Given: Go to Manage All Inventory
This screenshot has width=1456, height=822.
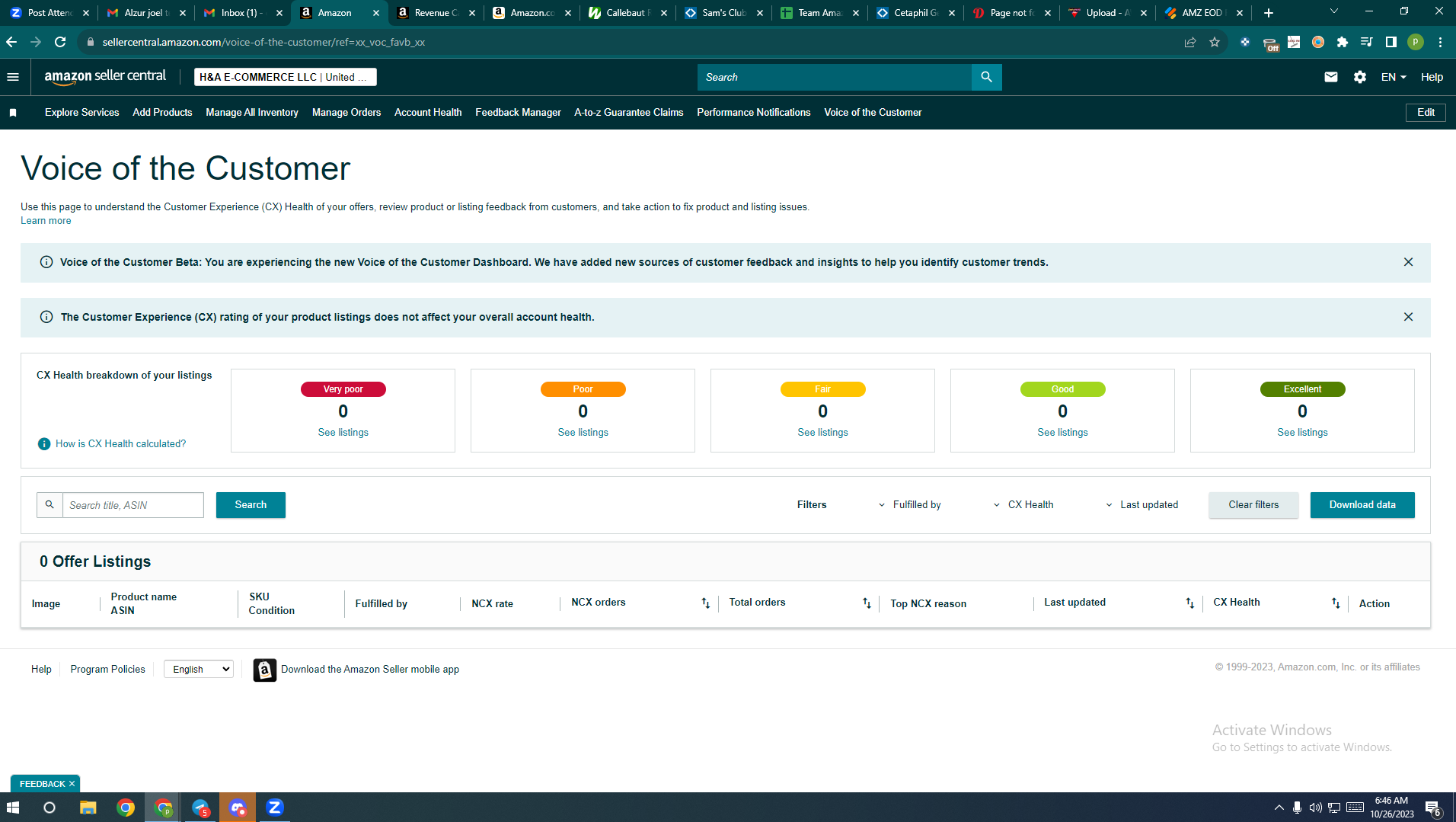Looking at the screenshot, I should point(252,113).
